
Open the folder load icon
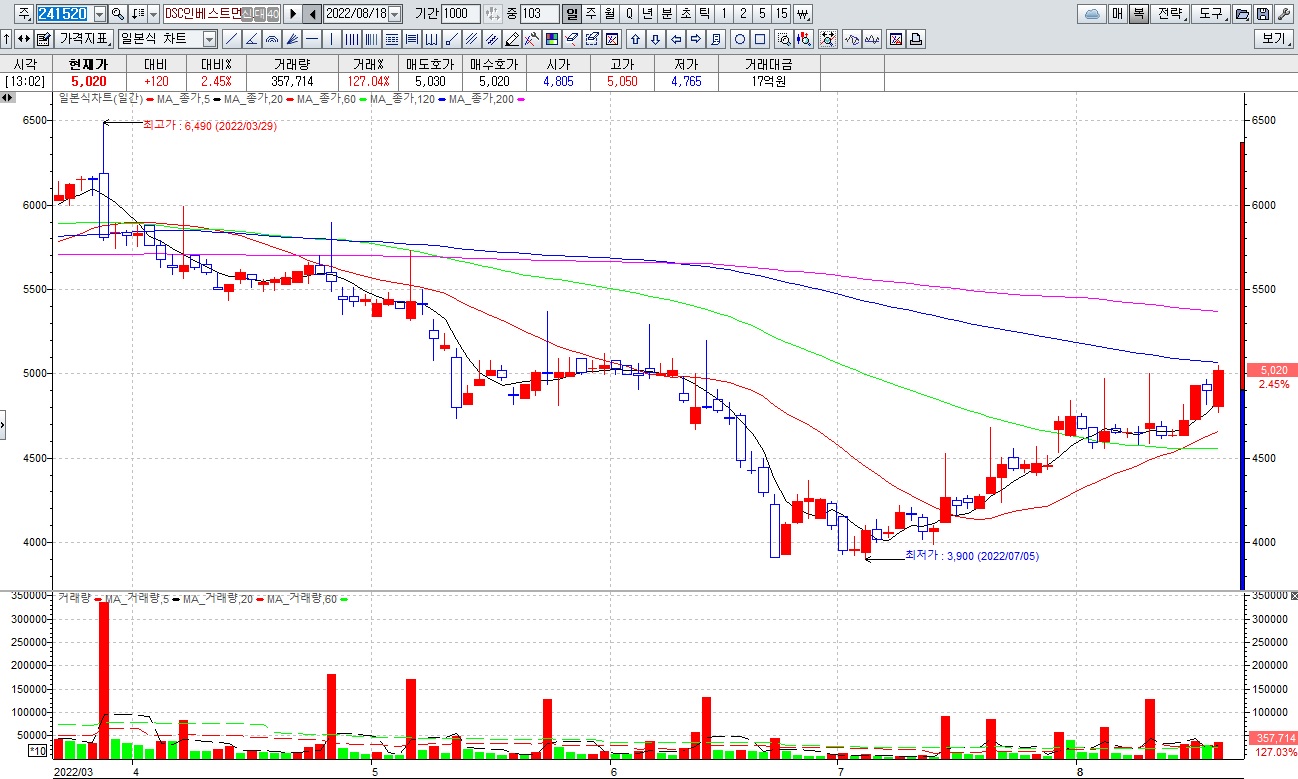click(1242, 14)
